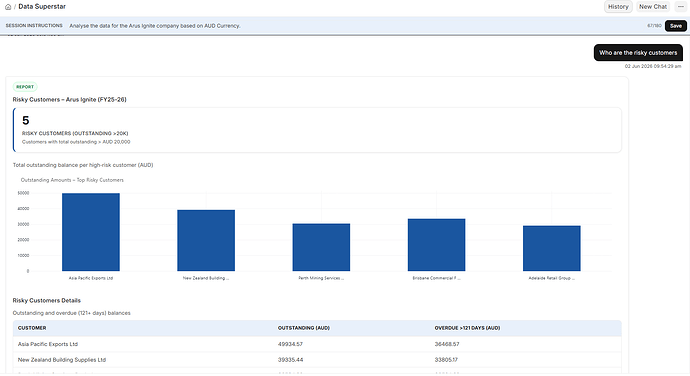Select New Zealand Building Supplies Ltd table cell
This screenshot has width=690, height=376.
pyautogui.click(x=62, y=360)
